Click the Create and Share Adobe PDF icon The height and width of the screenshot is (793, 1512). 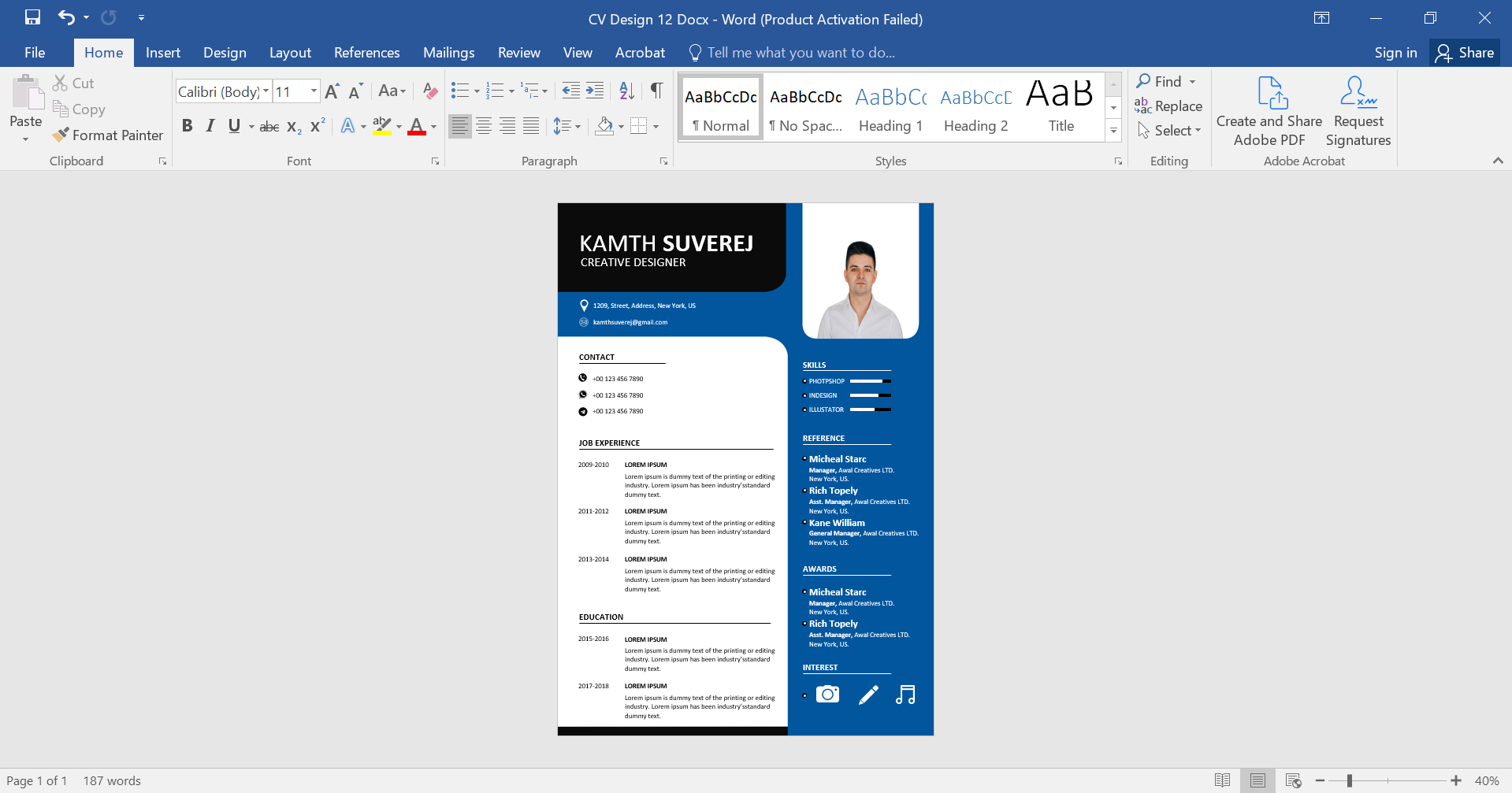pyautogui.click(x=1269, y=110)
